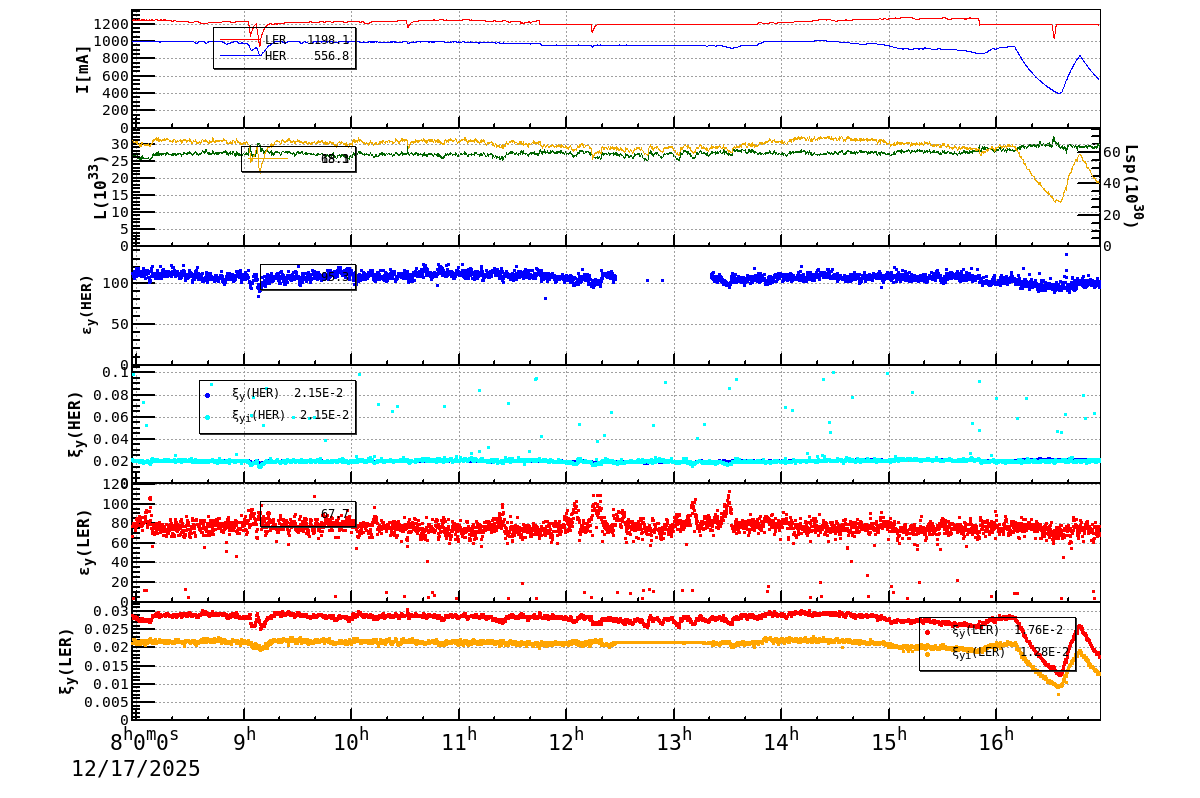Click the 8h0m0s time axis label
1200x798 pixels.
pyautogui.click(x=144, y=741)
